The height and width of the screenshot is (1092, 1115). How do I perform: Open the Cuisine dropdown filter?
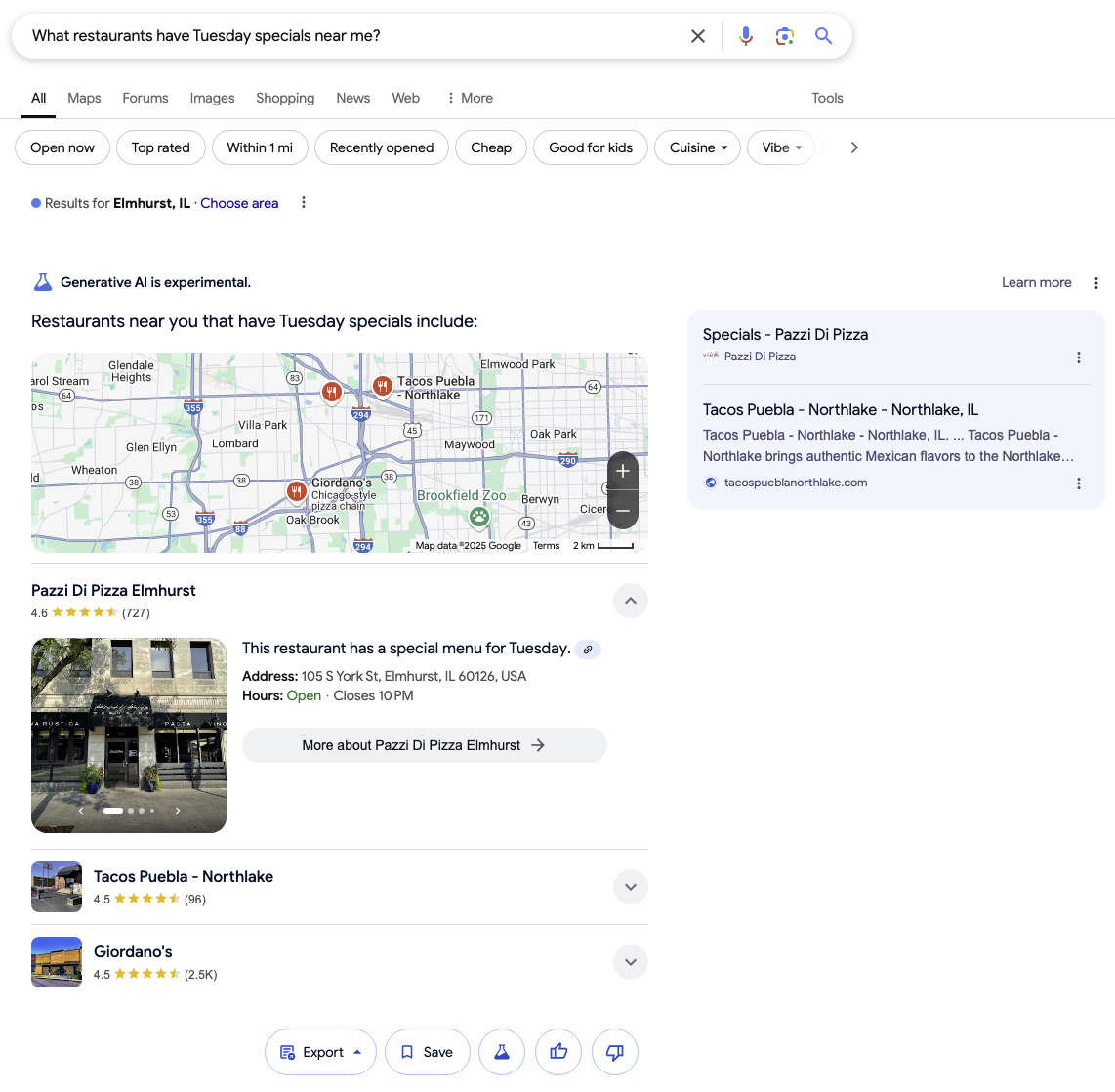click(697, 147)
